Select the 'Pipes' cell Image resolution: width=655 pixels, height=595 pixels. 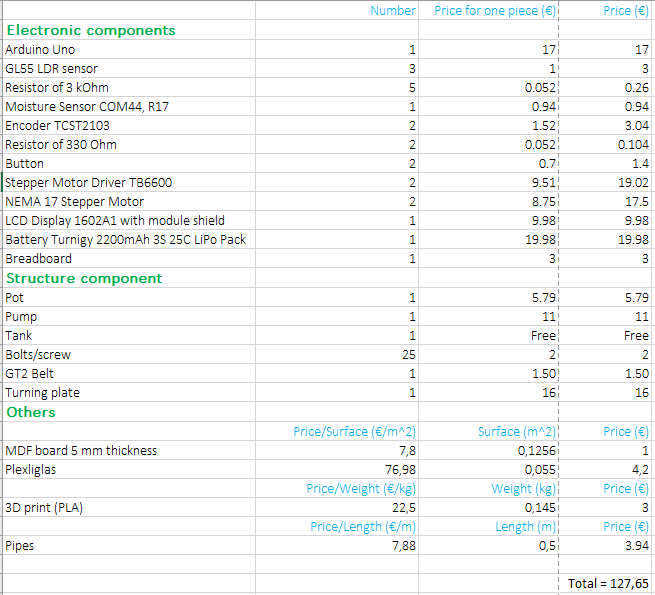click(x=129, y=545)
